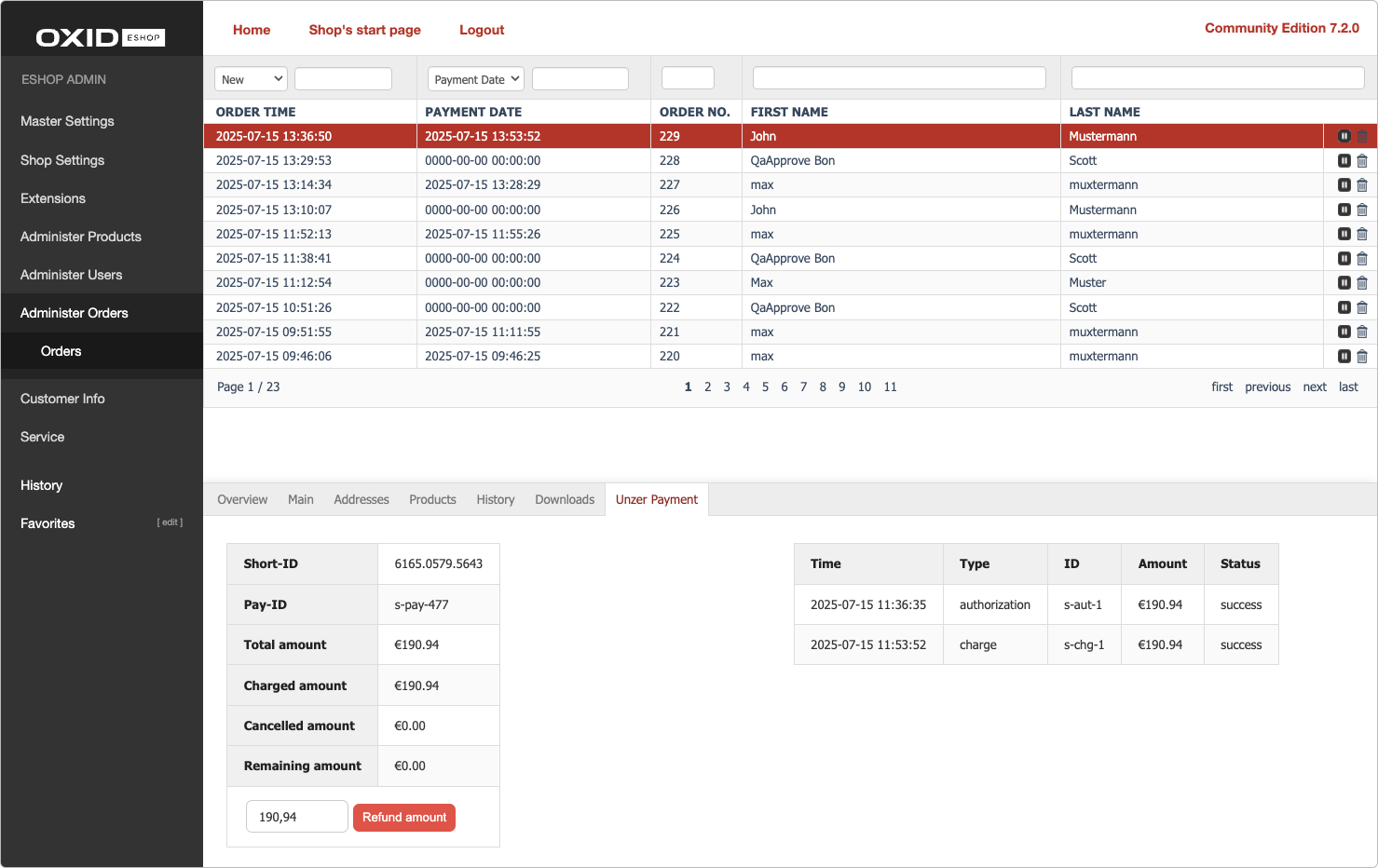Click the OXID eShop logo
Screen dimensions: 1378x868
pyautogui.click(x=101, y=37)
